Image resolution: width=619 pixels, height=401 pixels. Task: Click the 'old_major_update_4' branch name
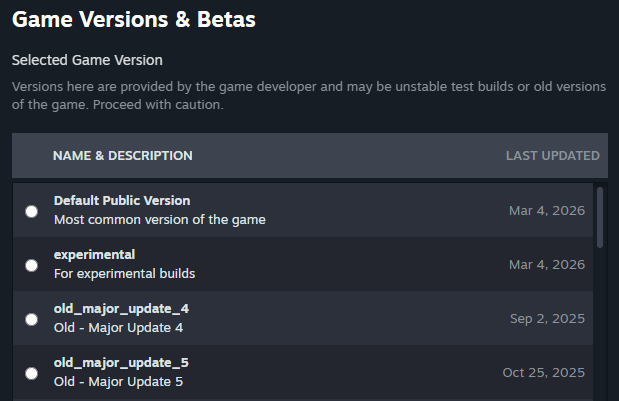click(121, 309)
